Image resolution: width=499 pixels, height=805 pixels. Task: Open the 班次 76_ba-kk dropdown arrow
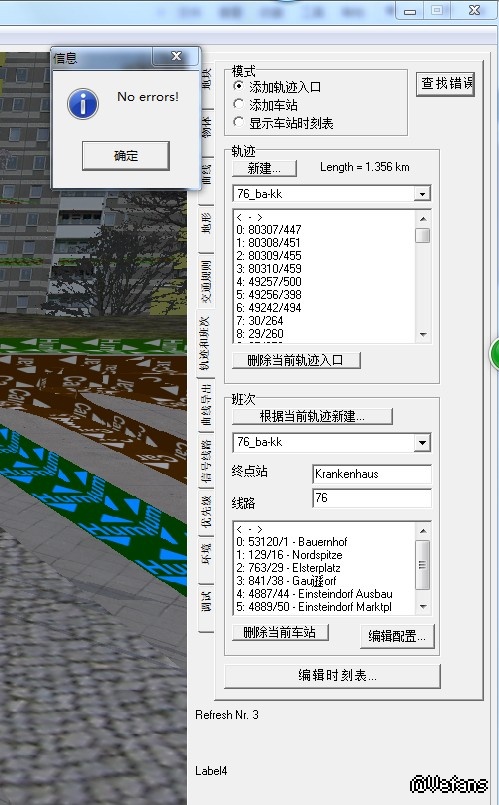click(422, 443)
